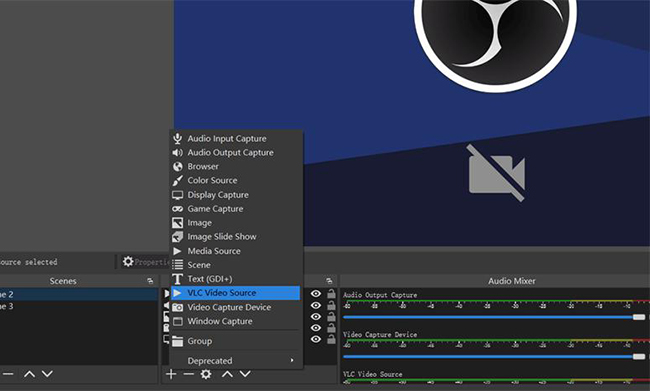Remove selected scene with the minus icon
This screenshot has height=391, width=650.
(x=8, y=374)
